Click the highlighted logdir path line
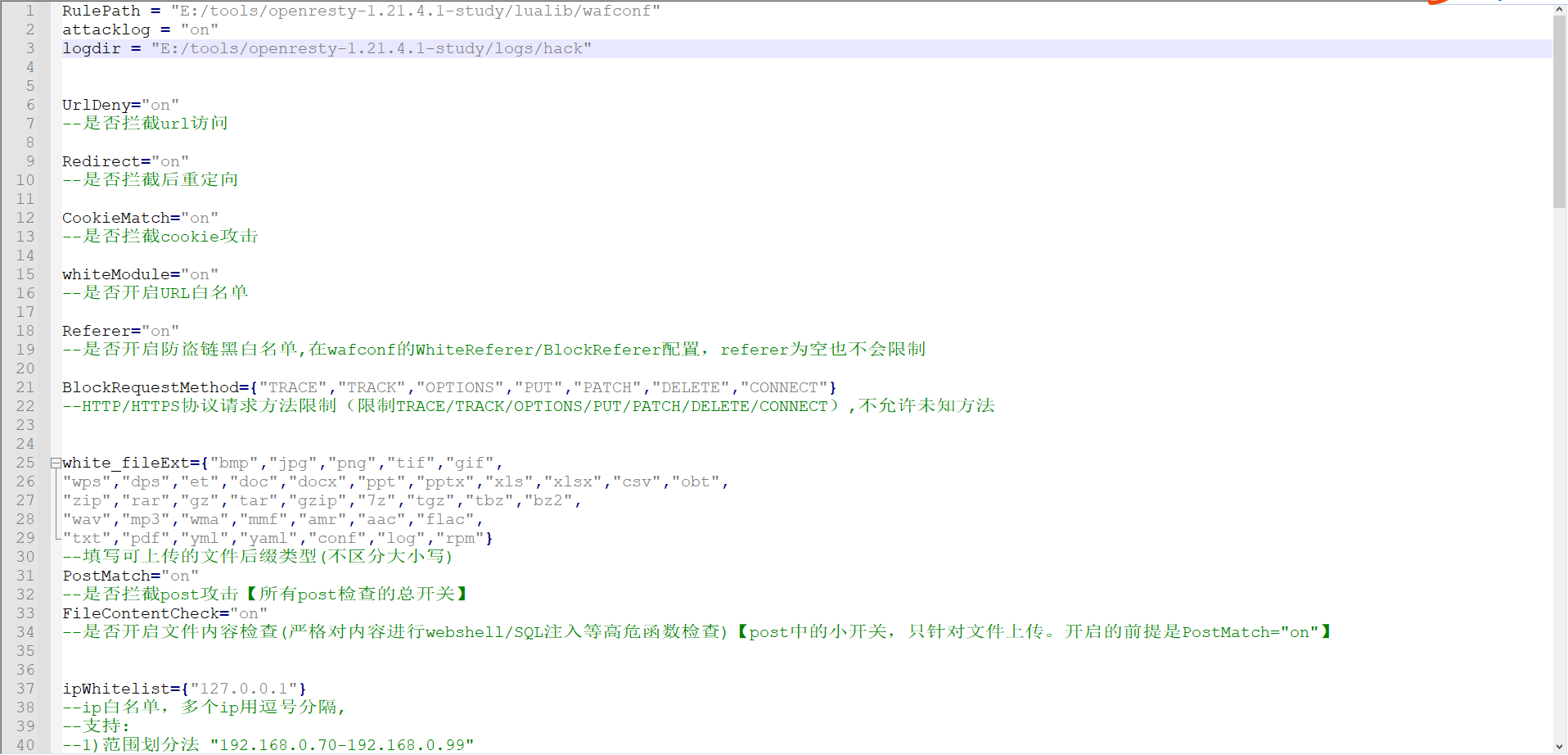The width and height of the screenshot is (1568, 755). pyautogui.click(x=327, y=48)
